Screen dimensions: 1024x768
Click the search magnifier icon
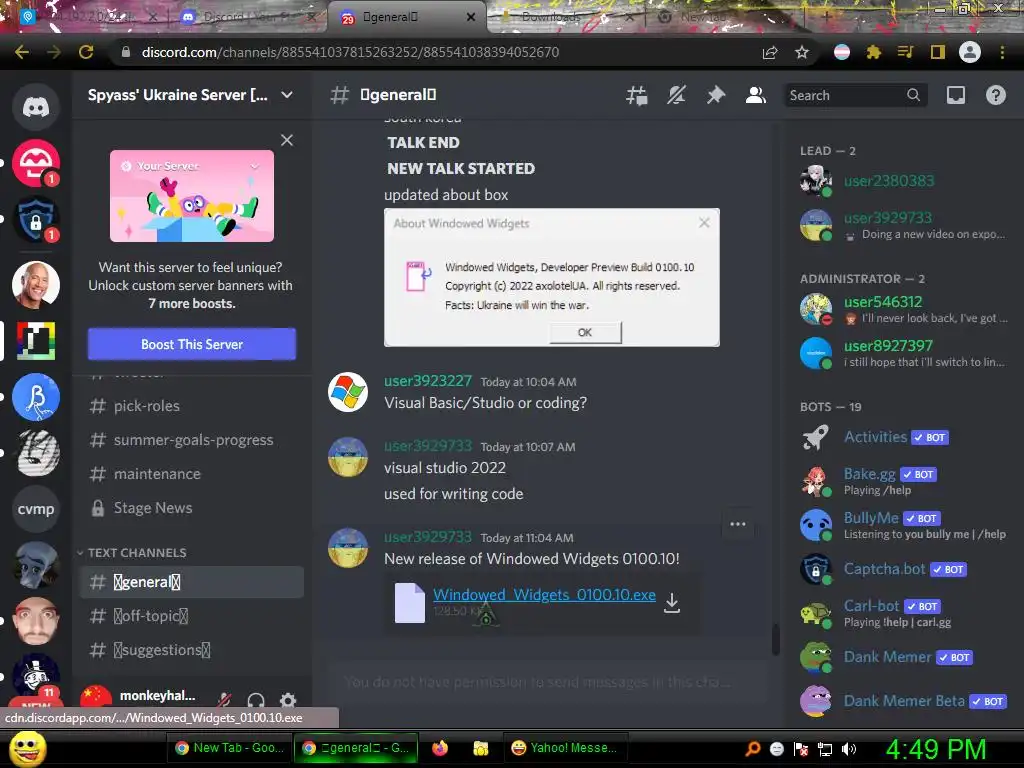913,95
